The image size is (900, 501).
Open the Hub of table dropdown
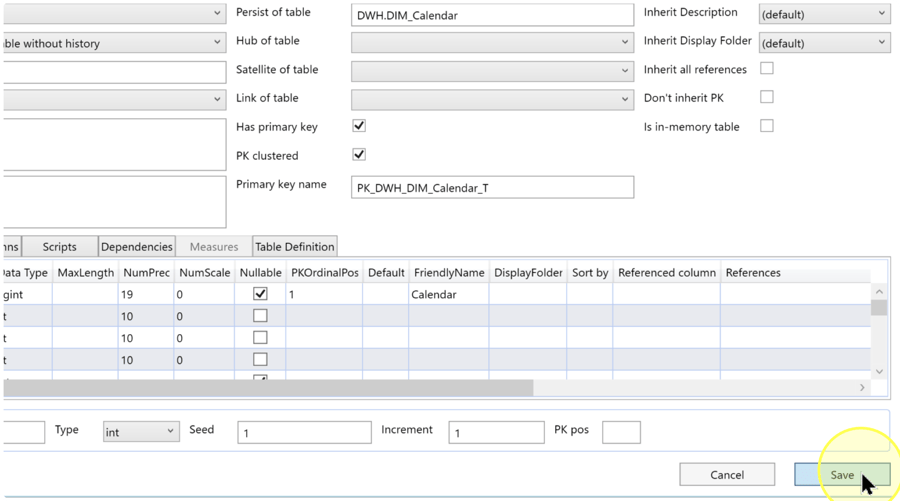492,42
